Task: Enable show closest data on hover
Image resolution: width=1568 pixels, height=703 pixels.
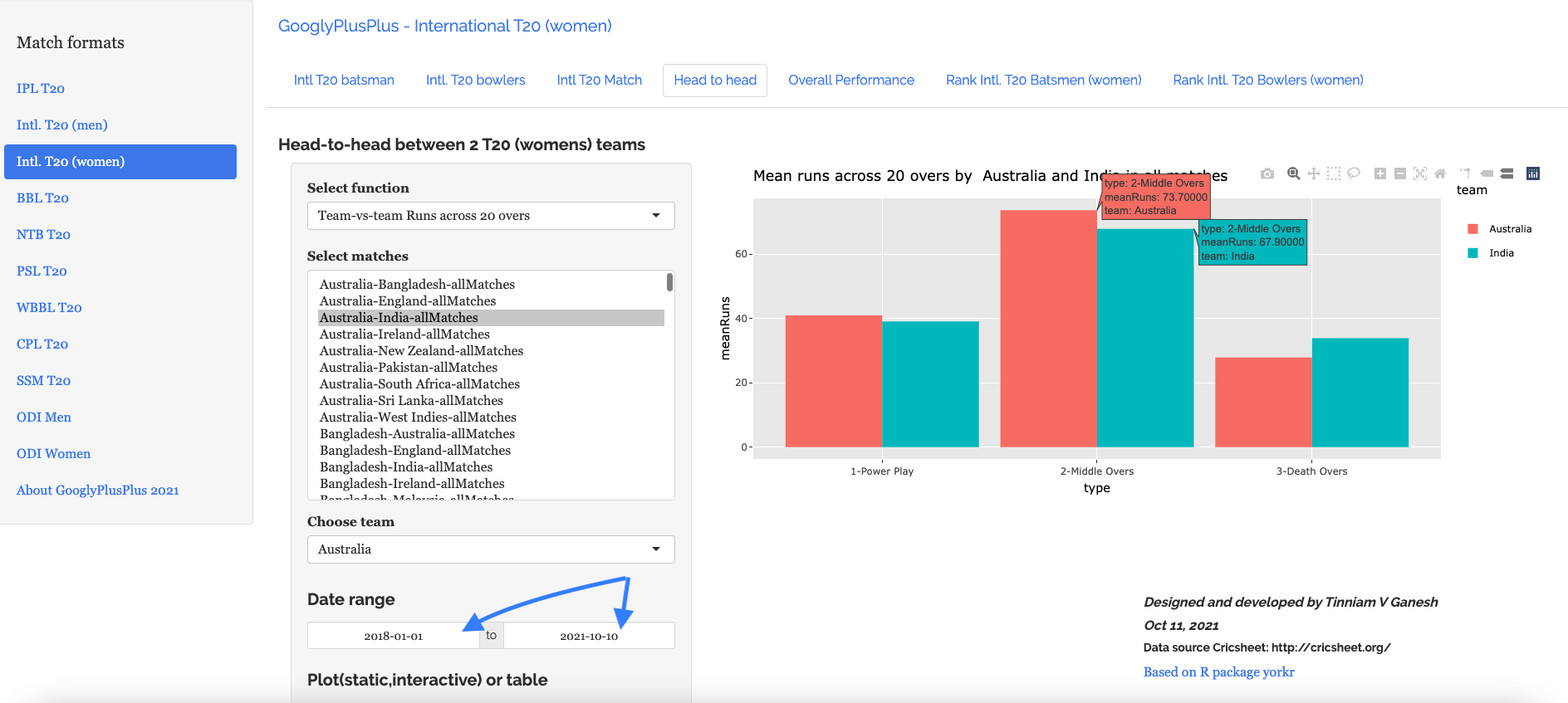Action: 1487,173
